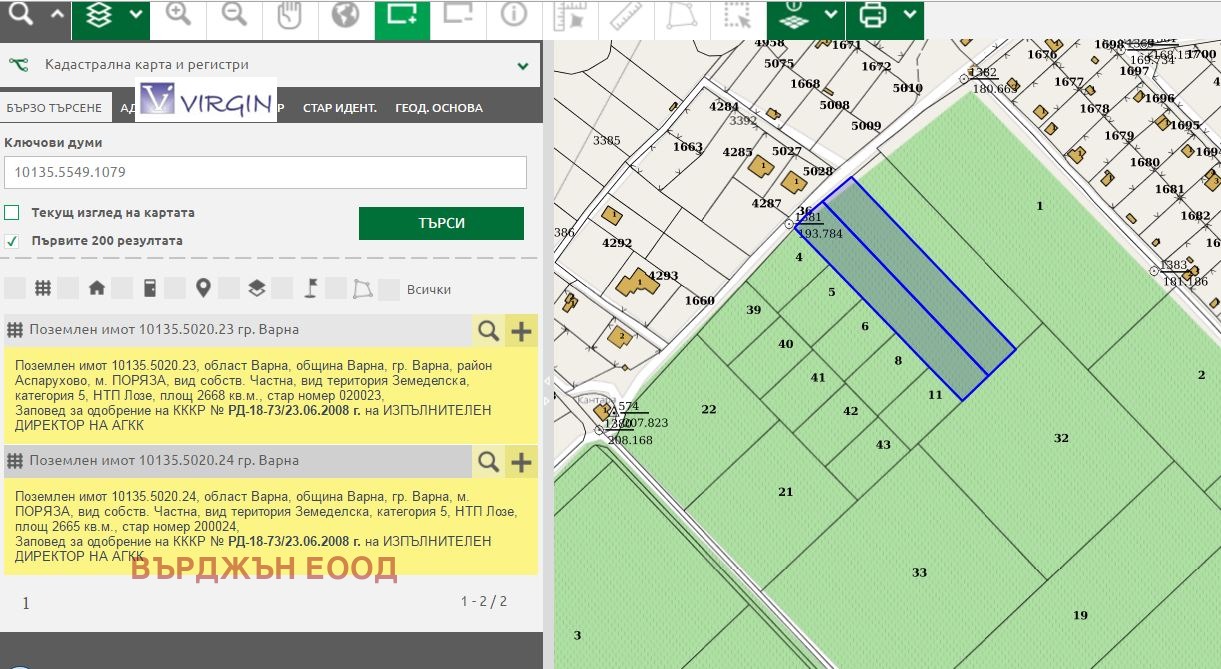Pick the ruler distance measure tool

[x=626, y=17]
